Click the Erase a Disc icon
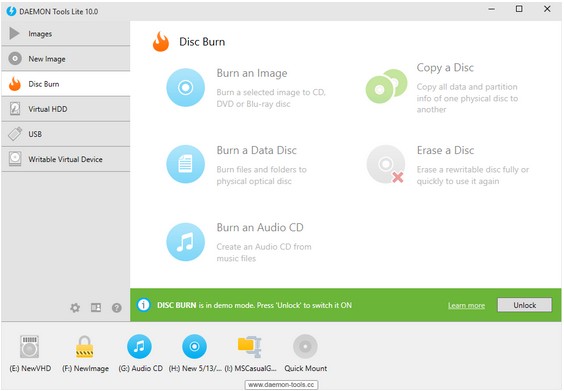The image size is (564, 391). (x=386, y=164)
